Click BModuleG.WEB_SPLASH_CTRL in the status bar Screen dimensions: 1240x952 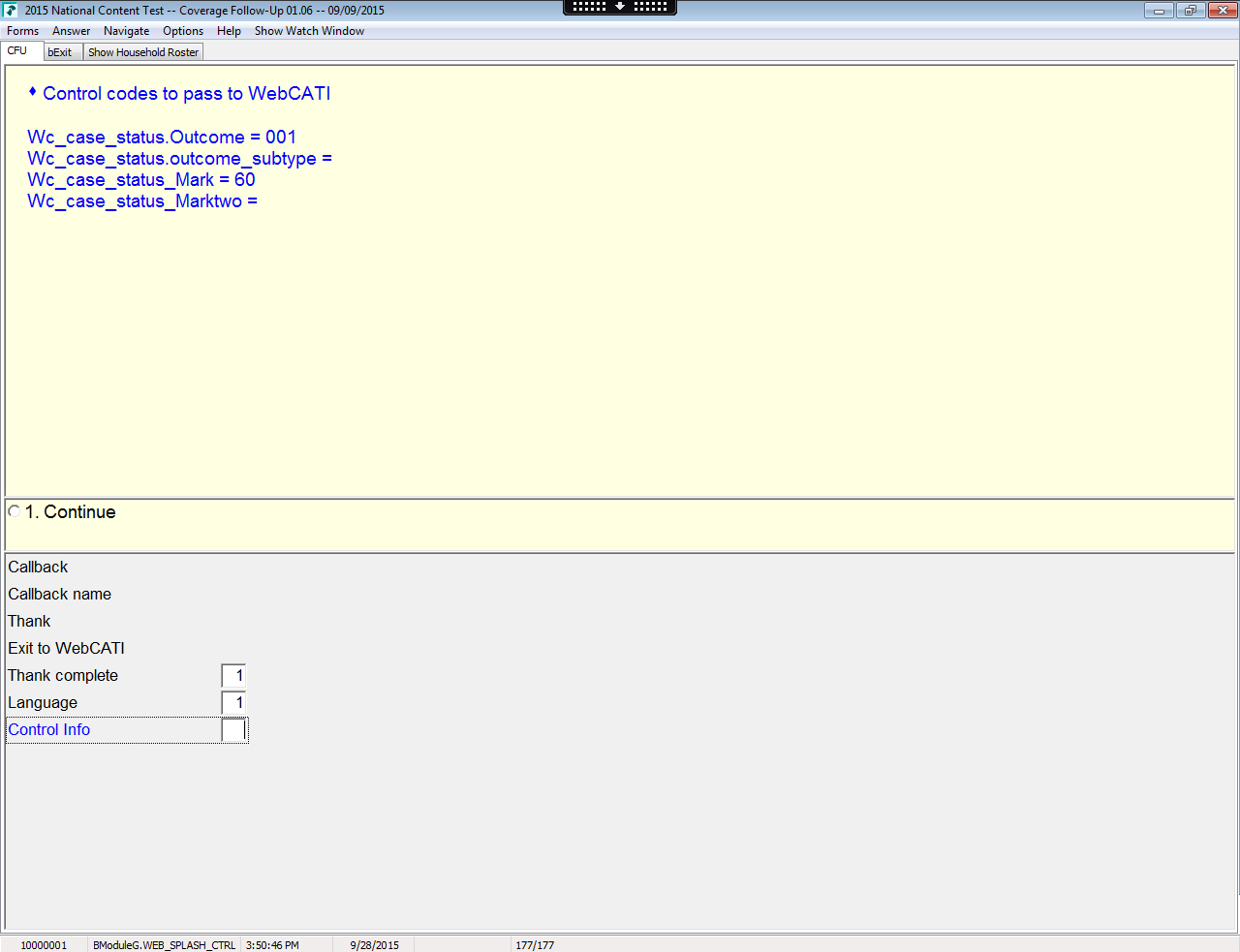[165, 945]
